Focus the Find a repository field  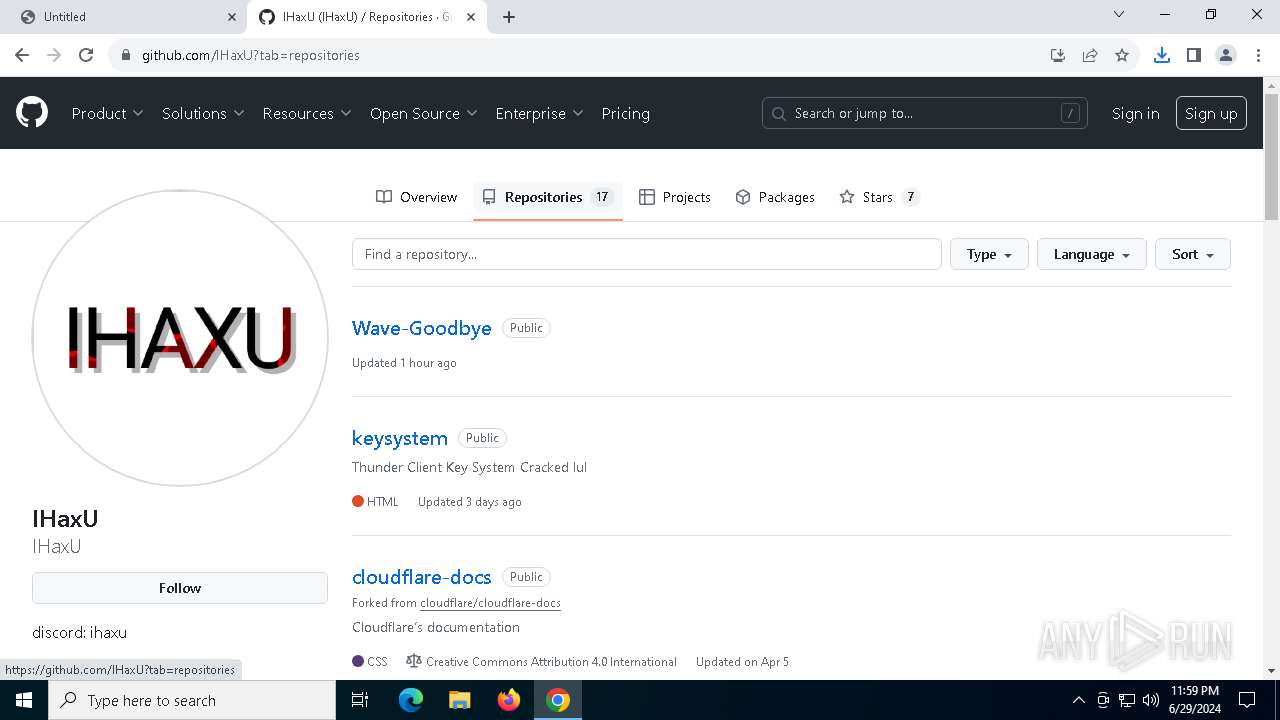647,254
